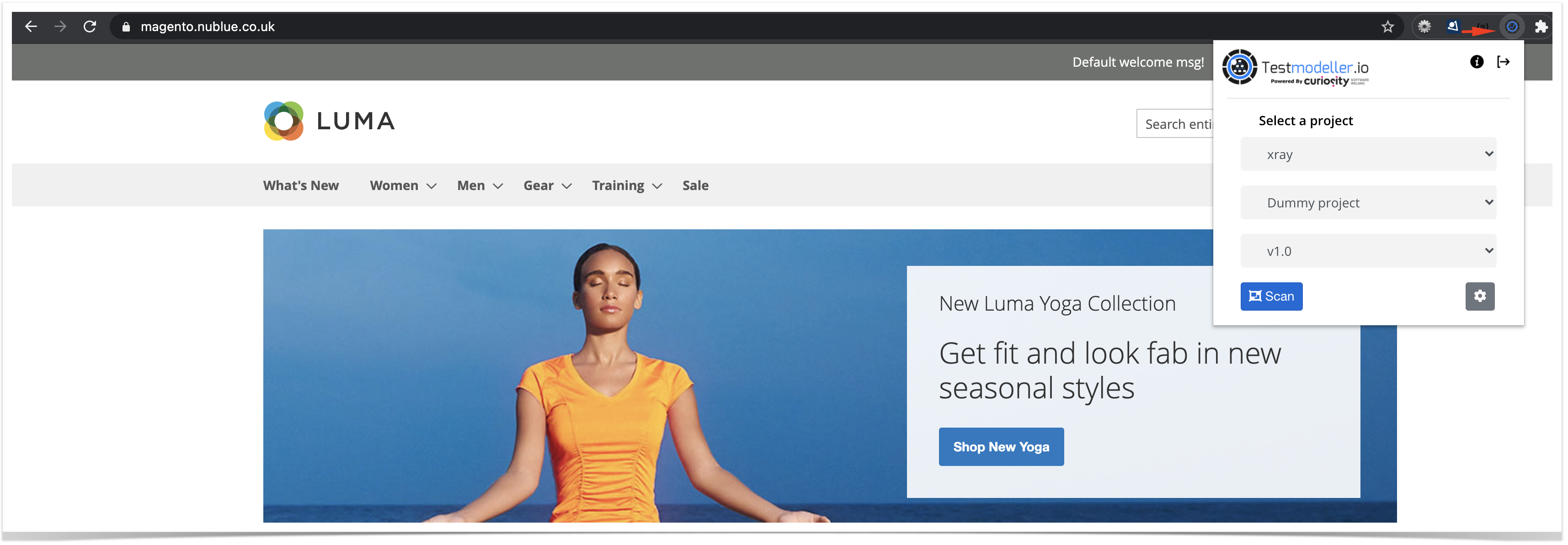Log out using the Testmodeller exit icon

(x=1504, y=61)
